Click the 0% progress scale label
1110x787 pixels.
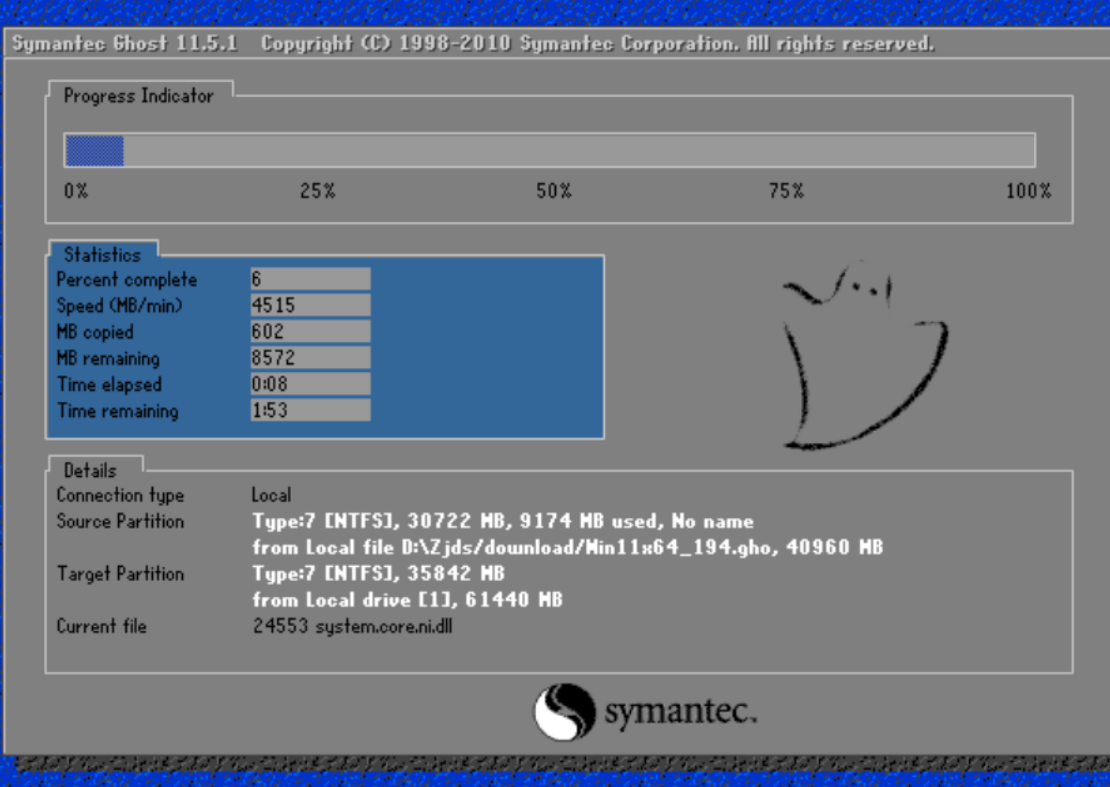(x=76, y=191)
